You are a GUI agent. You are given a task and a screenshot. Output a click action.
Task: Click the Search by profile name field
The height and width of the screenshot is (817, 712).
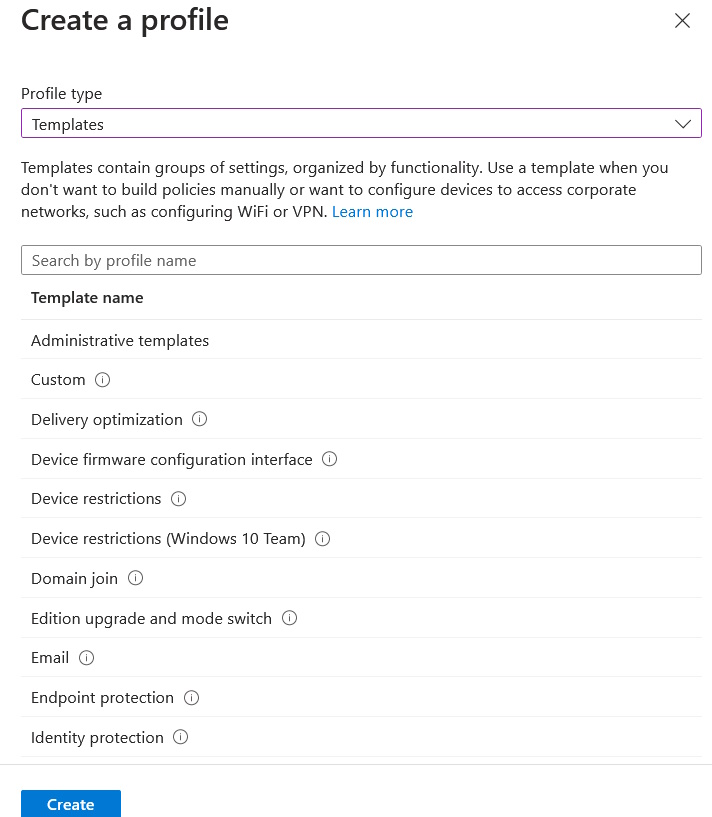click(361, 260)
